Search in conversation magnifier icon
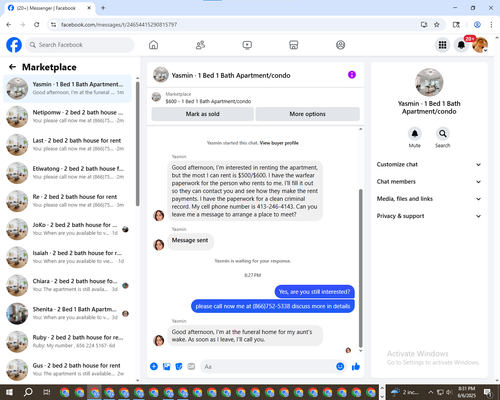The image size is (500, 400). tap(443, 134)
